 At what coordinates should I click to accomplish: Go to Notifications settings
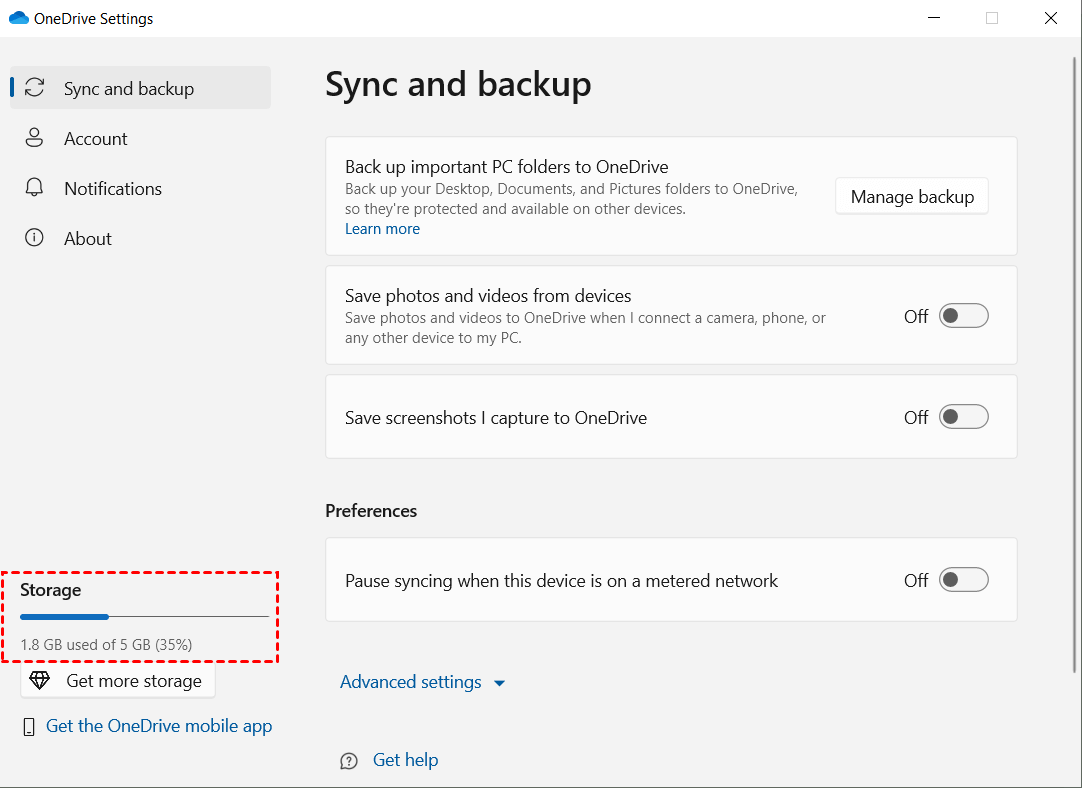pyautogui.click(x=141, y=188)
